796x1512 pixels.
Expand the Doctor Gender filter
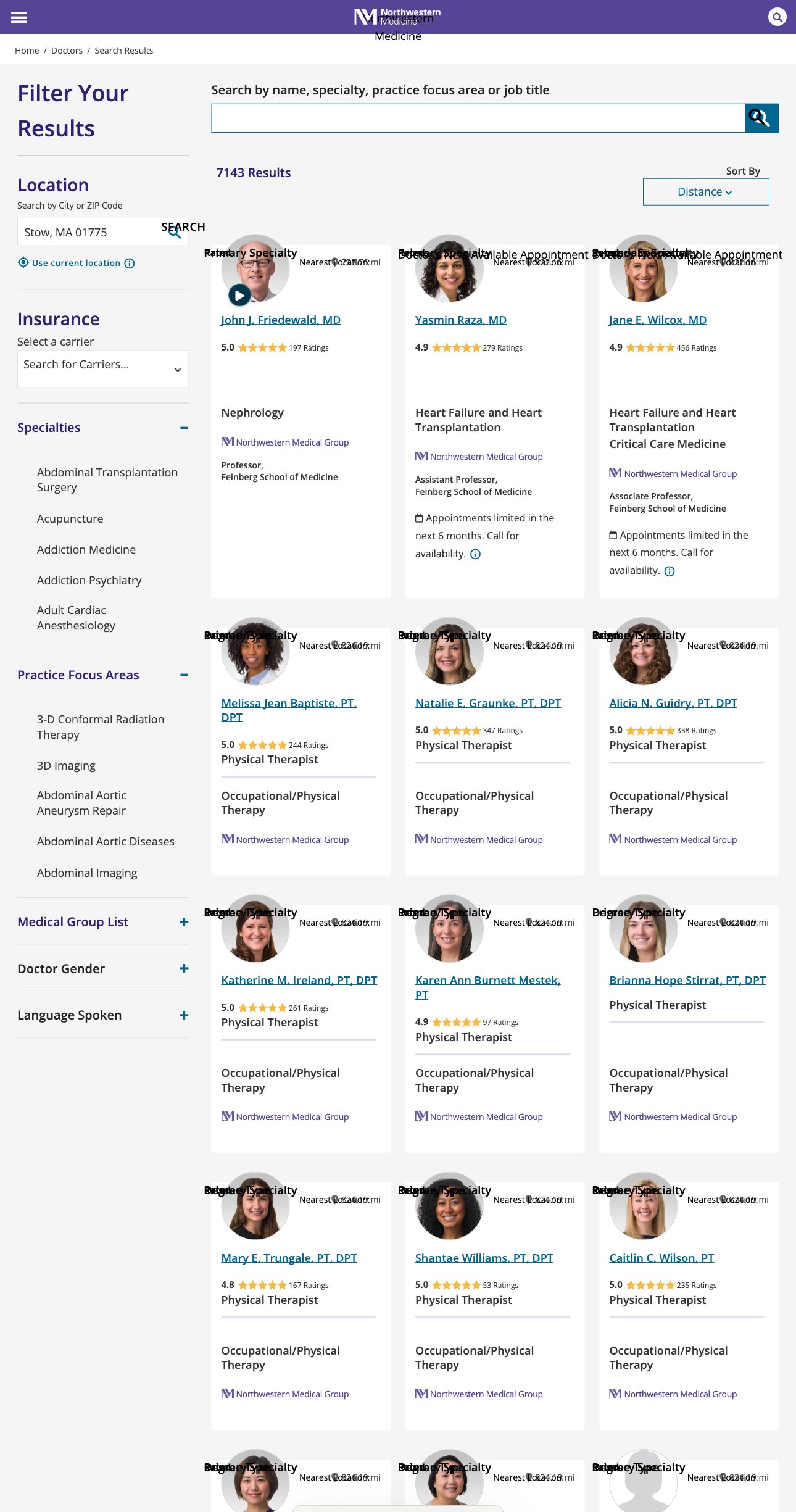[x=184, y=968]
